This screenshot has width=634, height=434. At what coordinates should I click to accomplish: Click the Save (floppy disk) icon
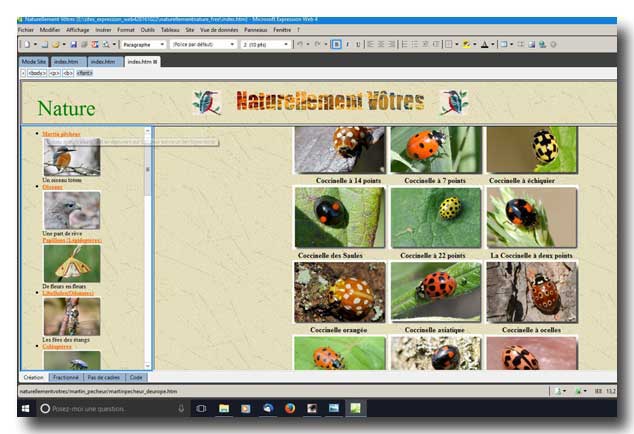(x=74, y=44)
